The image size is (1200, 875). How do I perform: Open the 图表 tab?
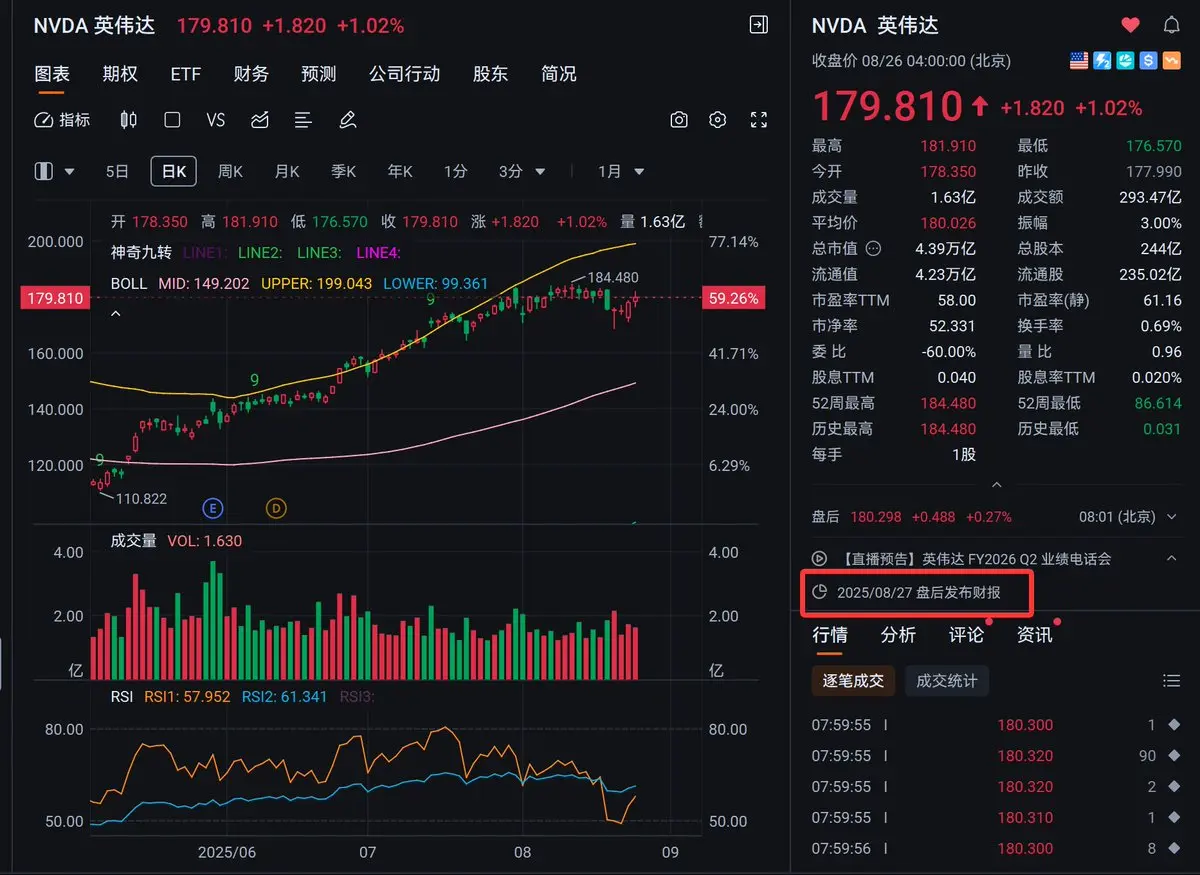[x=52, y=74]
